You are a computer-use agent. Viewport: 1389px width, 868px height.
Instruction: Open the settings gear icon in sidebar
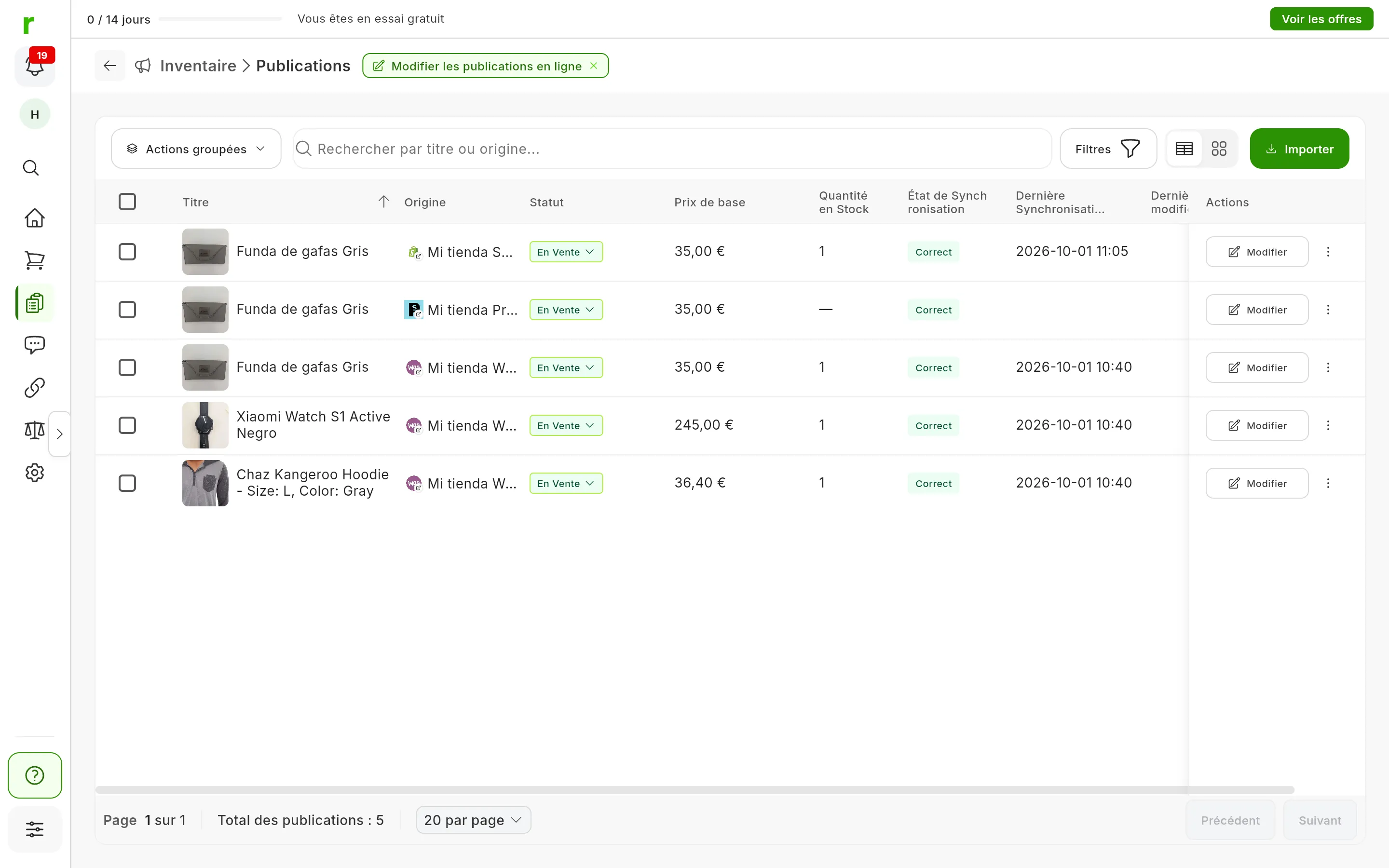coord(34,473)
